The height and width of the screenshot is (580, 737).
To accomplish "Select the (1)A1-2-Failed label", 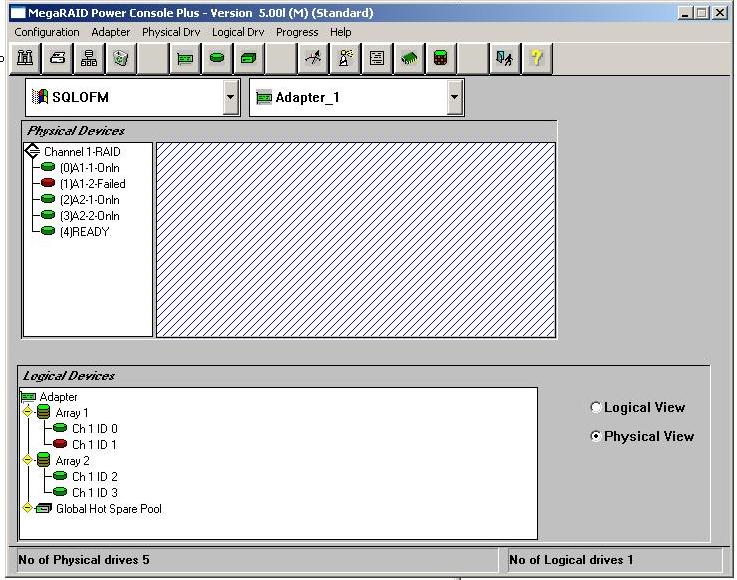I will point(93,184).
